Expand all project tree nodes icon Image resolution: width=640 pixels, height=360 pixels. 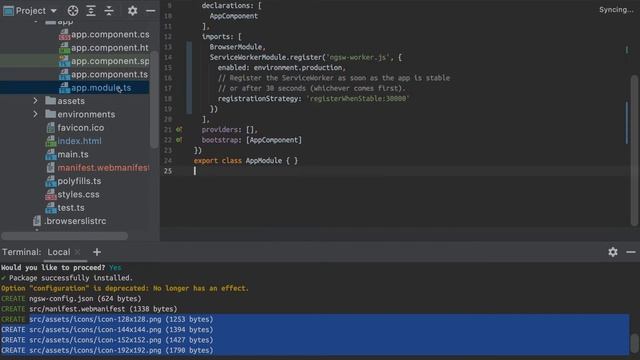click(x=91, y=11)
